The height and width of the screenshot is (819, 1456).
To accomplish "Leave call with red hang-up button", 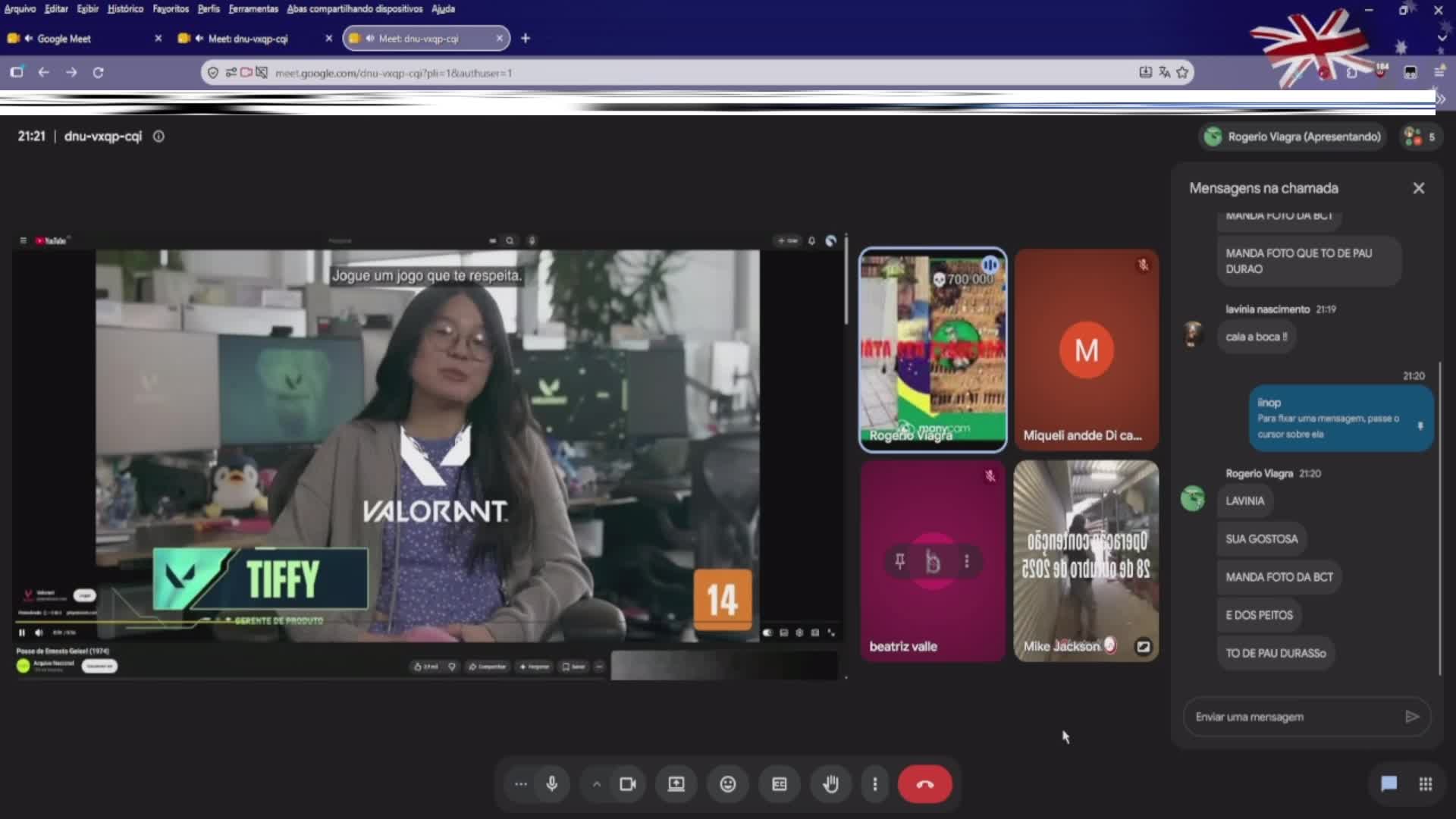I will click(x=925, y=784).
